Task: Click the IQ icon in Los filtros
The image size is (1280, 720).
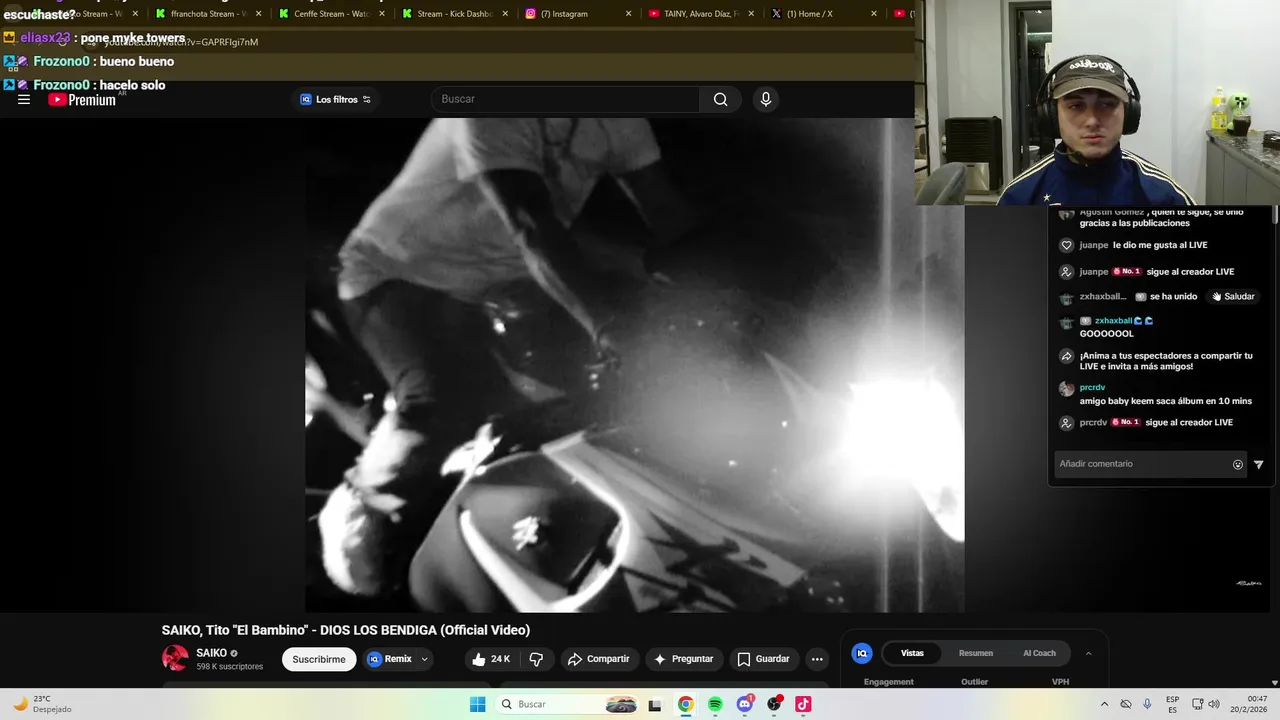Action: pos(306,99)
